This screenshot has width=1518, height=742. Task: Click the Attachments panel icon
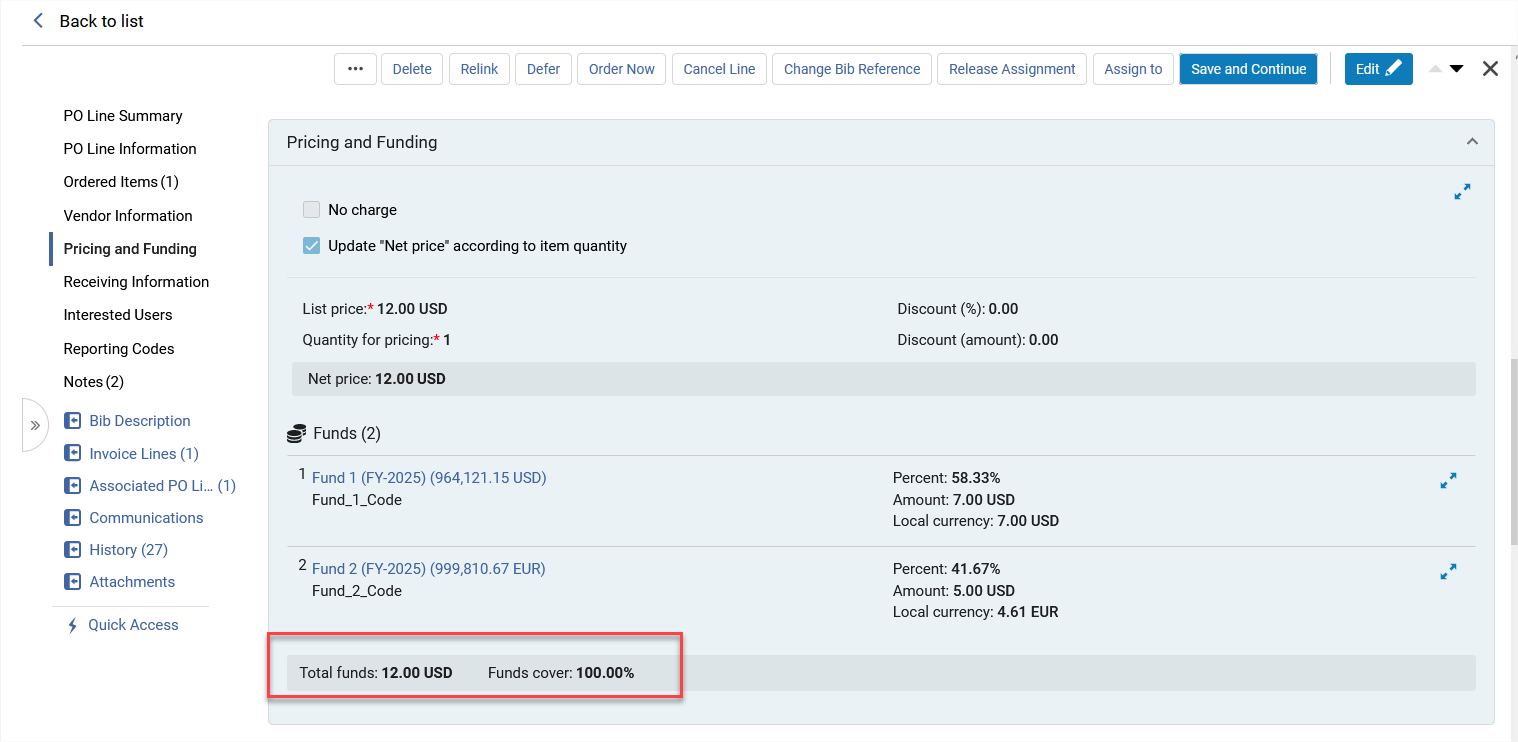pyautogui.click(x=72, y=581)
